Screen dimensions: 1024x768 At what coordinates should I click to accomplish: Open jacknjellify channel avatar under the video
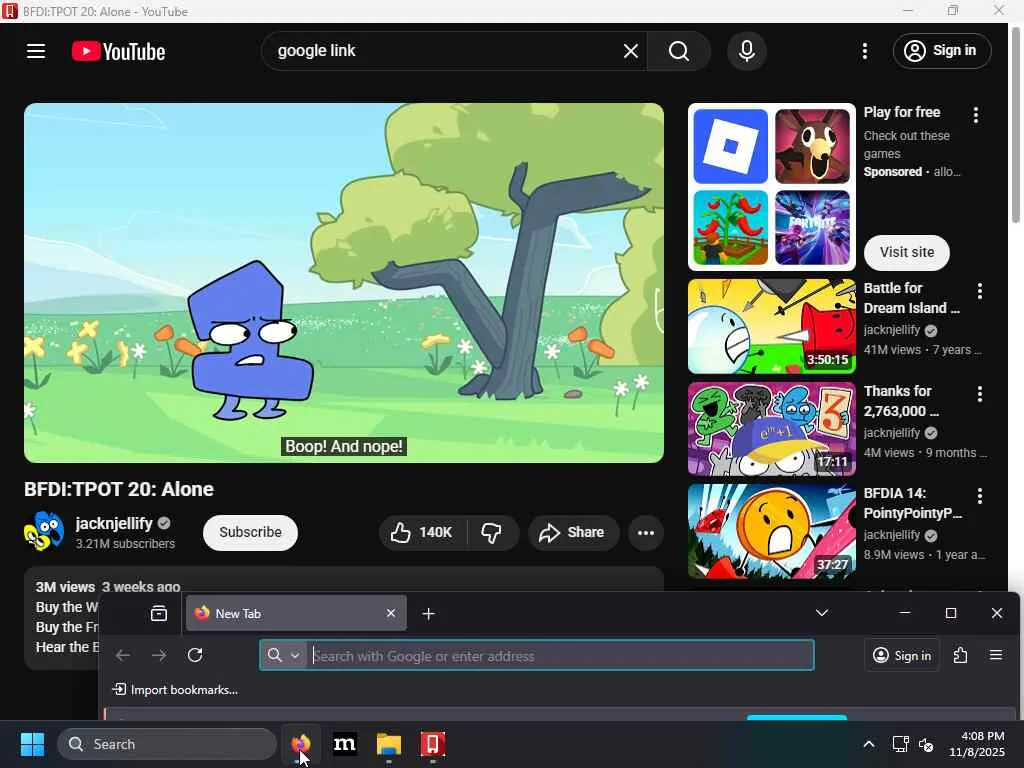(x=44, y=532)
